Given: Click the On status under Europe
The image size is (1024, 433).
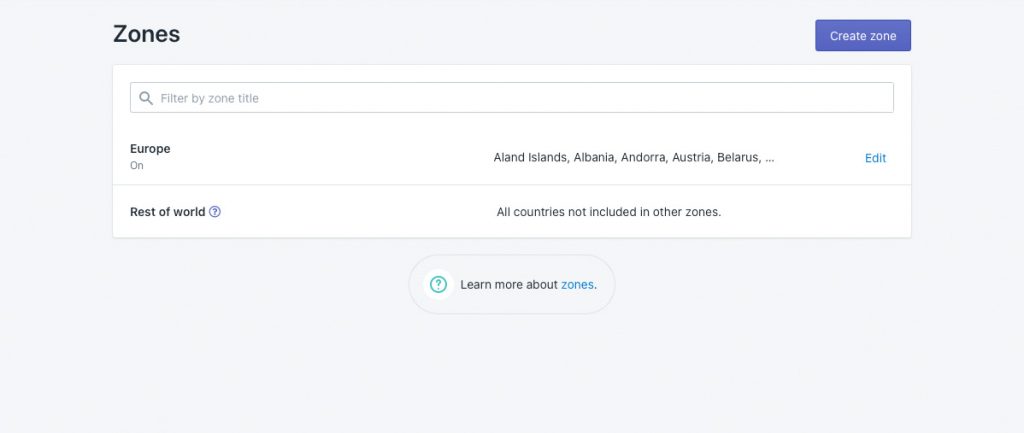Looking at the screenshot, I should (136, 165).
